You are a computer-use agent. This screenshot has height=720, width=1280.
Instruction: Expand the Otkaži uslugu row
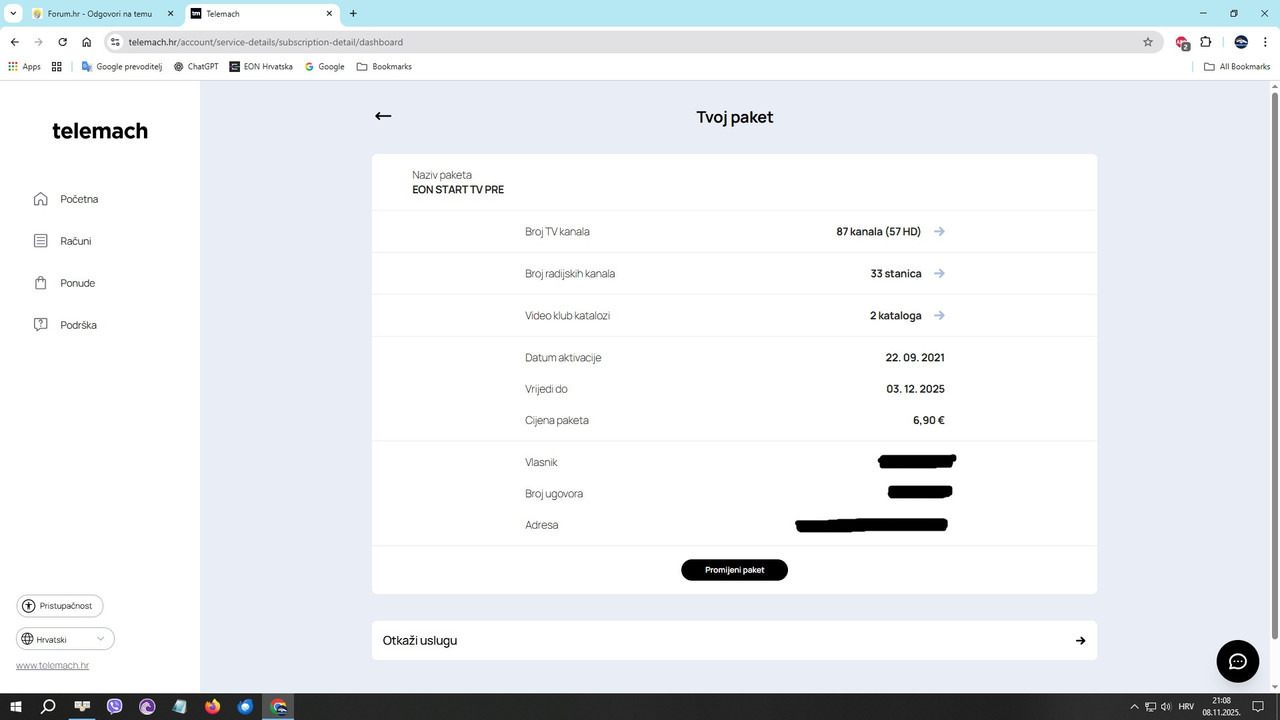[734, 640]
